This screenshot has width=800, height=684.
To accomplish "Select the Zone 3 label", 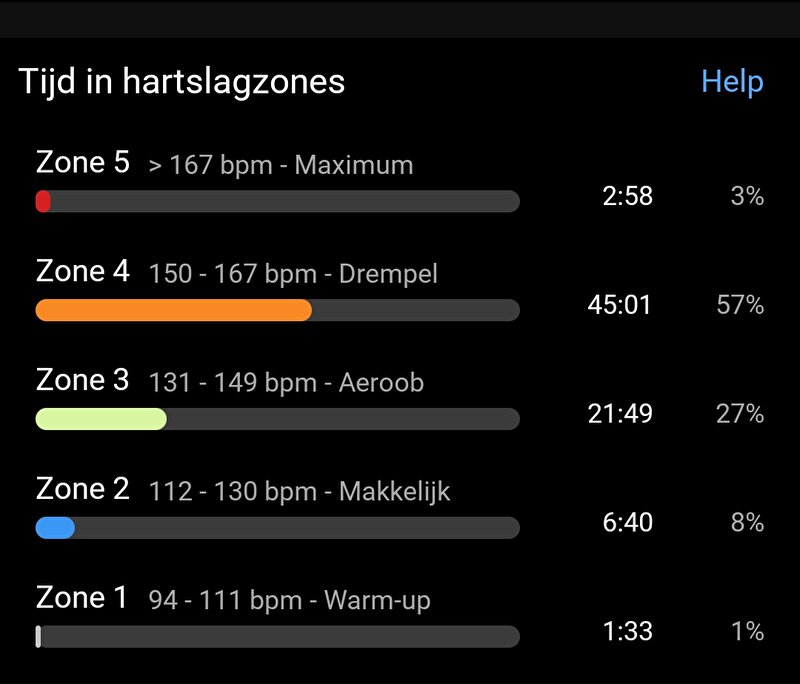I will coord(83,380).
